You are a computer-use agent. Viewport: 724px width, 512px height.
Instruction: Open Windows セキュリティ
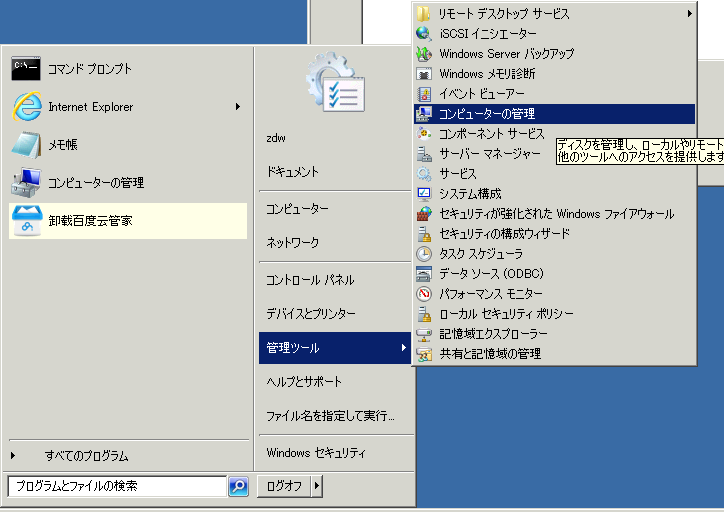[316, 453]
